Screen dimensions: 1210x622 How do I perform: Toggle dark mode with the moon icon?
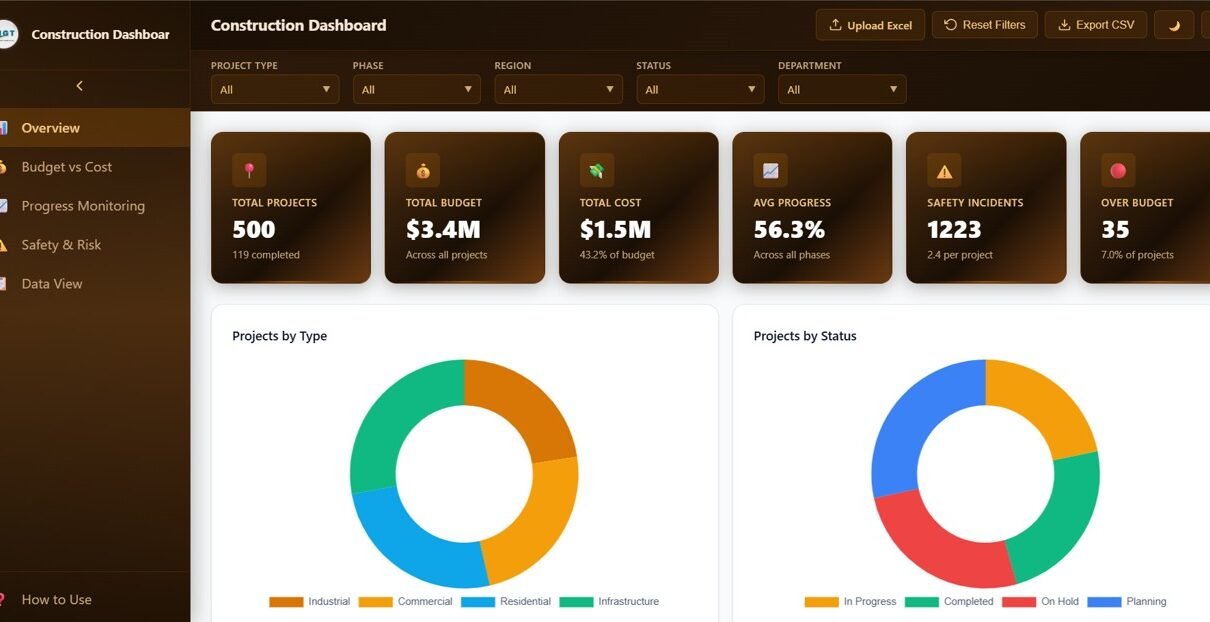coord(1174,25)
